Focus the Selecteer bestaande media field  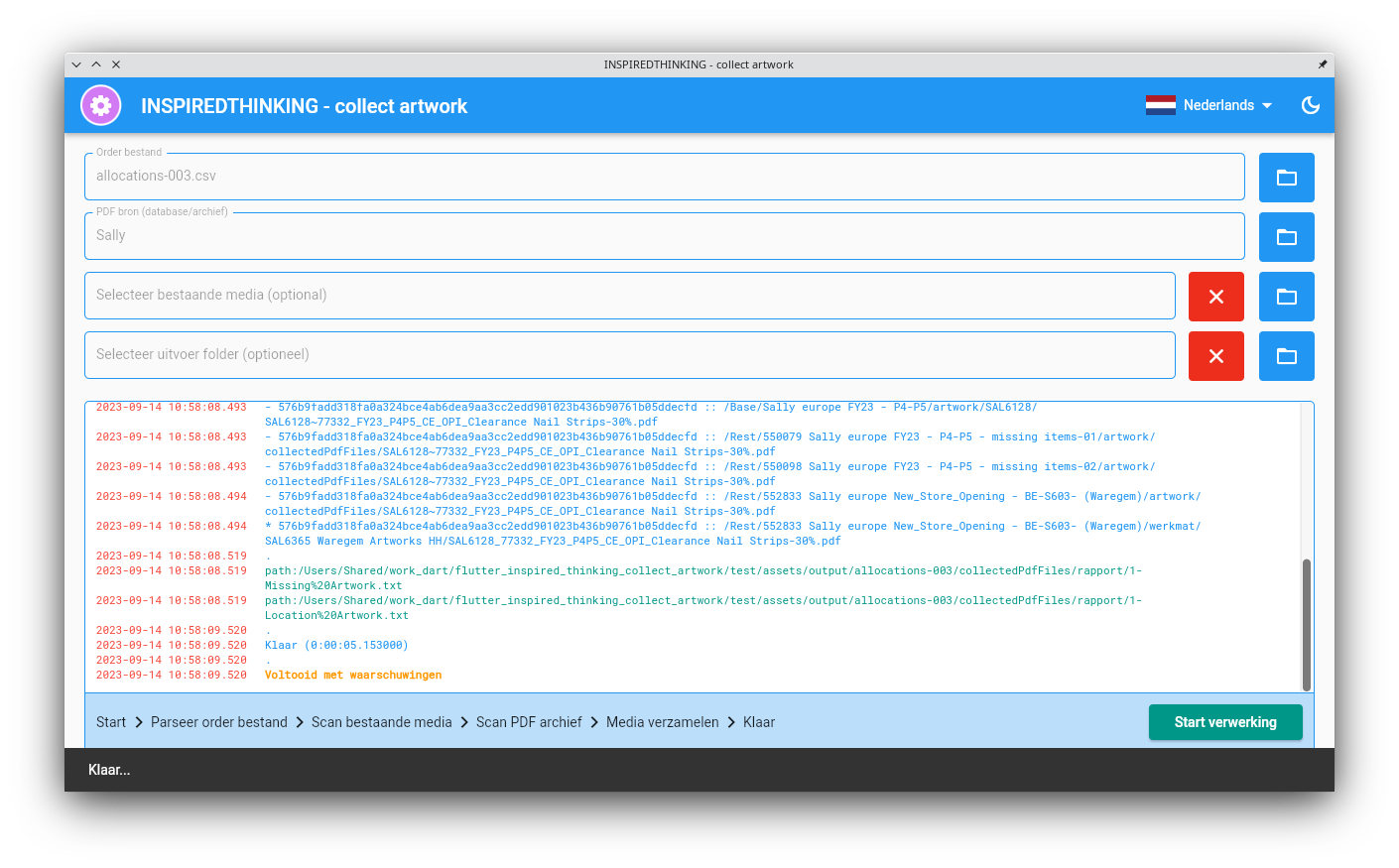pos(629,296)
